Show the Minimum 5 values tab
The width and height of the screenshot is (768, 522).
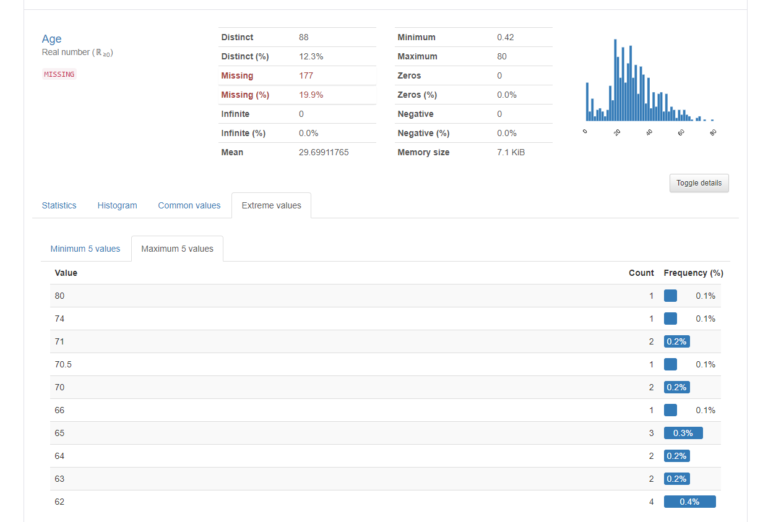click(x=85, y=249)
